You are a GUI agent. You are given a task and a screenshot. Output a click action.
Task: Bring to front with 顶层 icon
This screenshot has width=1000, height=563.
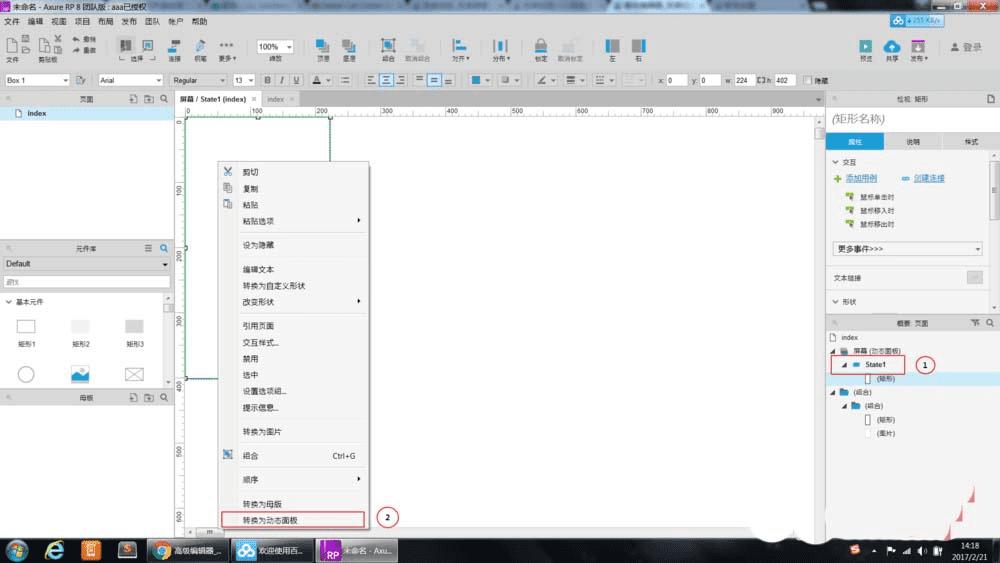323,45
